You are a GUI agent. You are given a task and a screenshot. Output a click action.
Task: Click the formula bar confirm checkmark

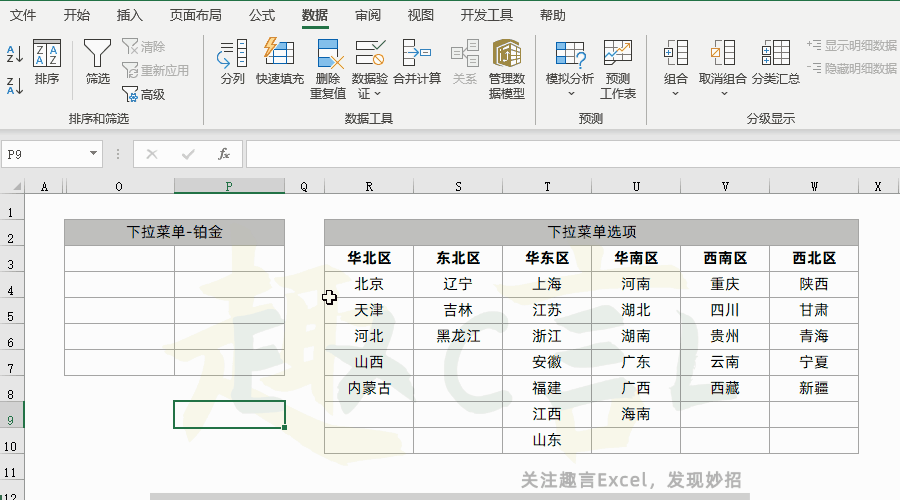click(x=188, y=154)
